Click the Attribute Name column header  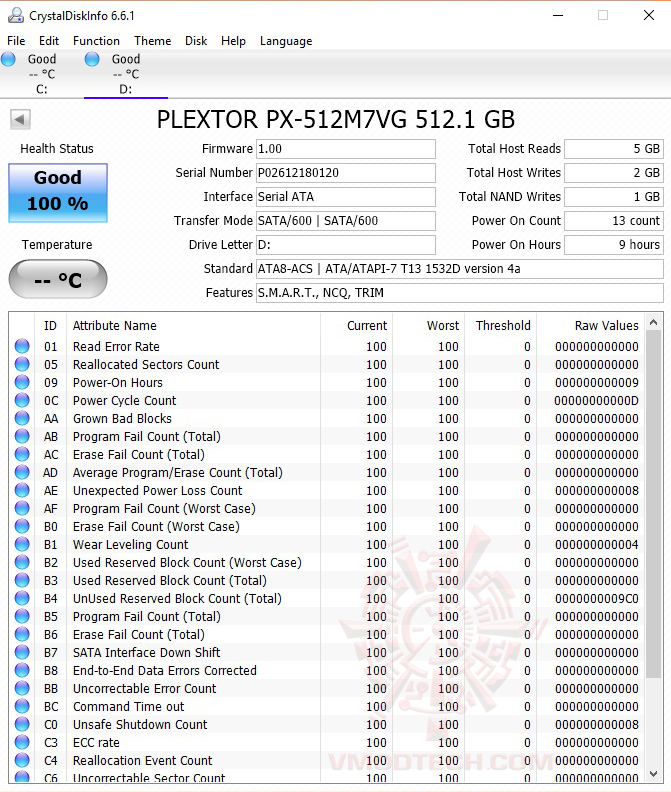click(193, 325)
